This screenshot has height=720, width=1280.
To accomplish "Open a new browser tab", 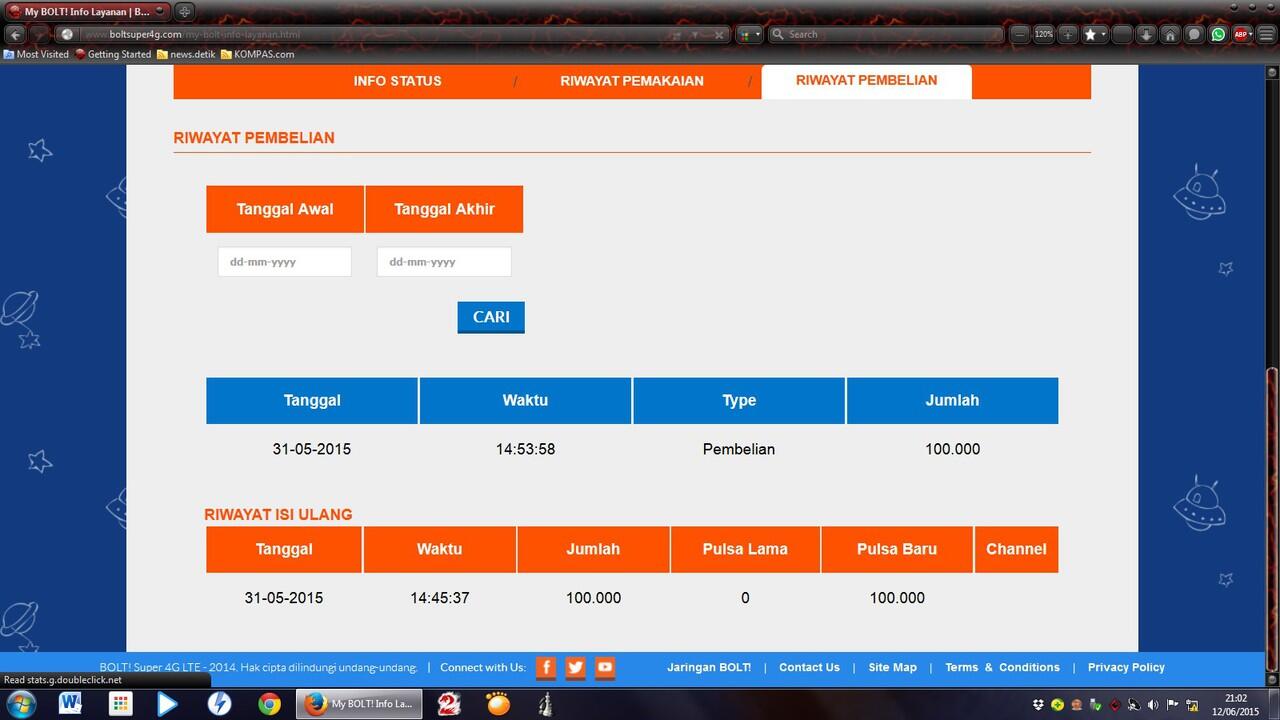I will pyautogui.click(x=185, y=11).
